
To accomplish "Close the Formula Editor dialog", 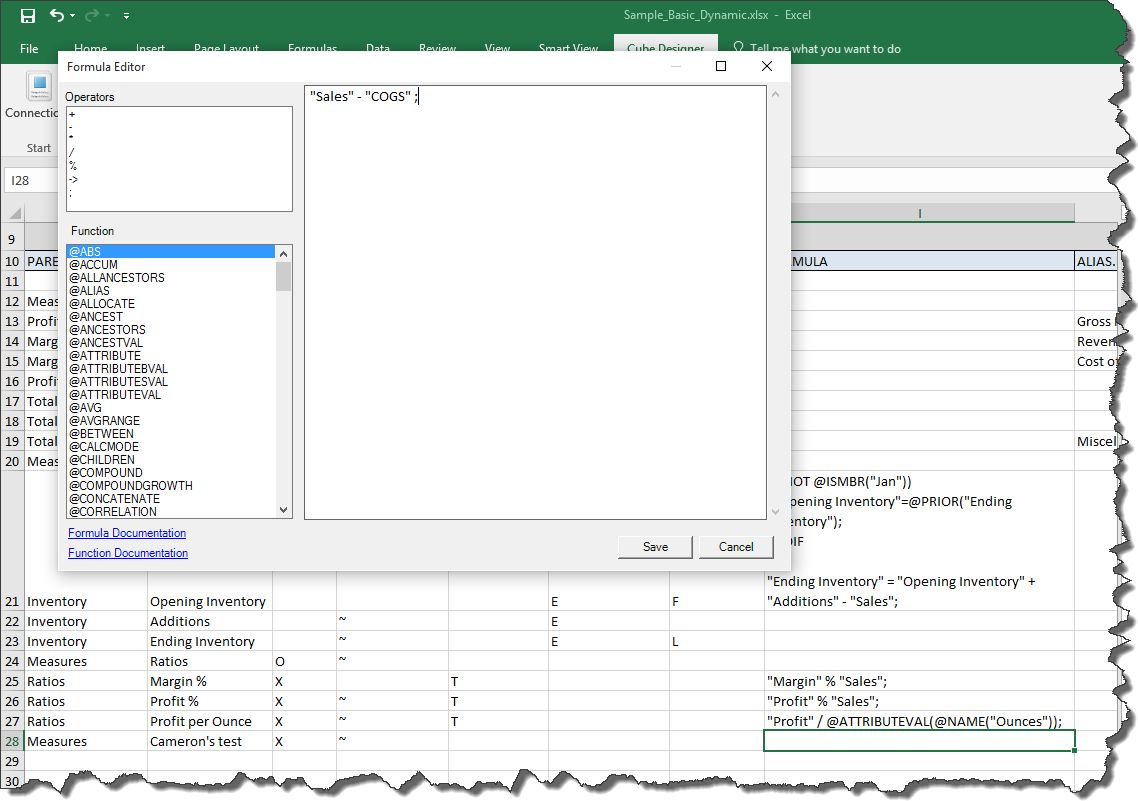I will tap(766, 66).
